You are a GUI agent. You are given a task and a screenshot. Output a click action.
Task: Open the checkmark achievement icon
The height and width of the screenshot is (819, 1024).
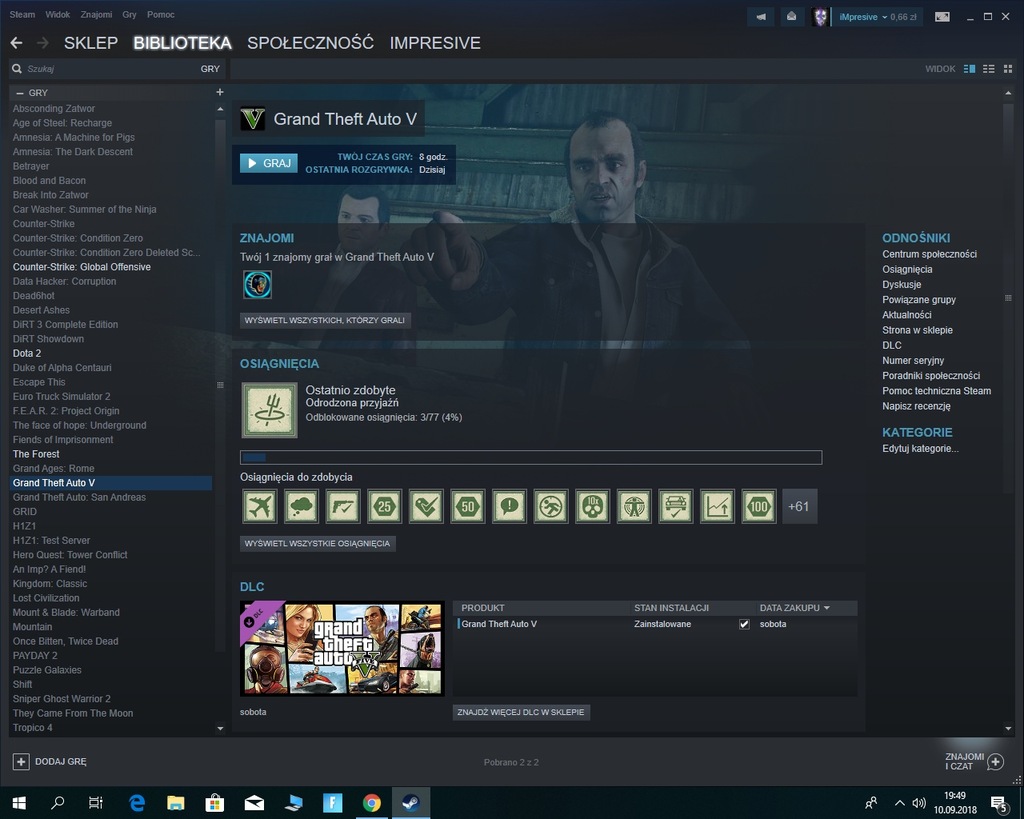point(426,506)
